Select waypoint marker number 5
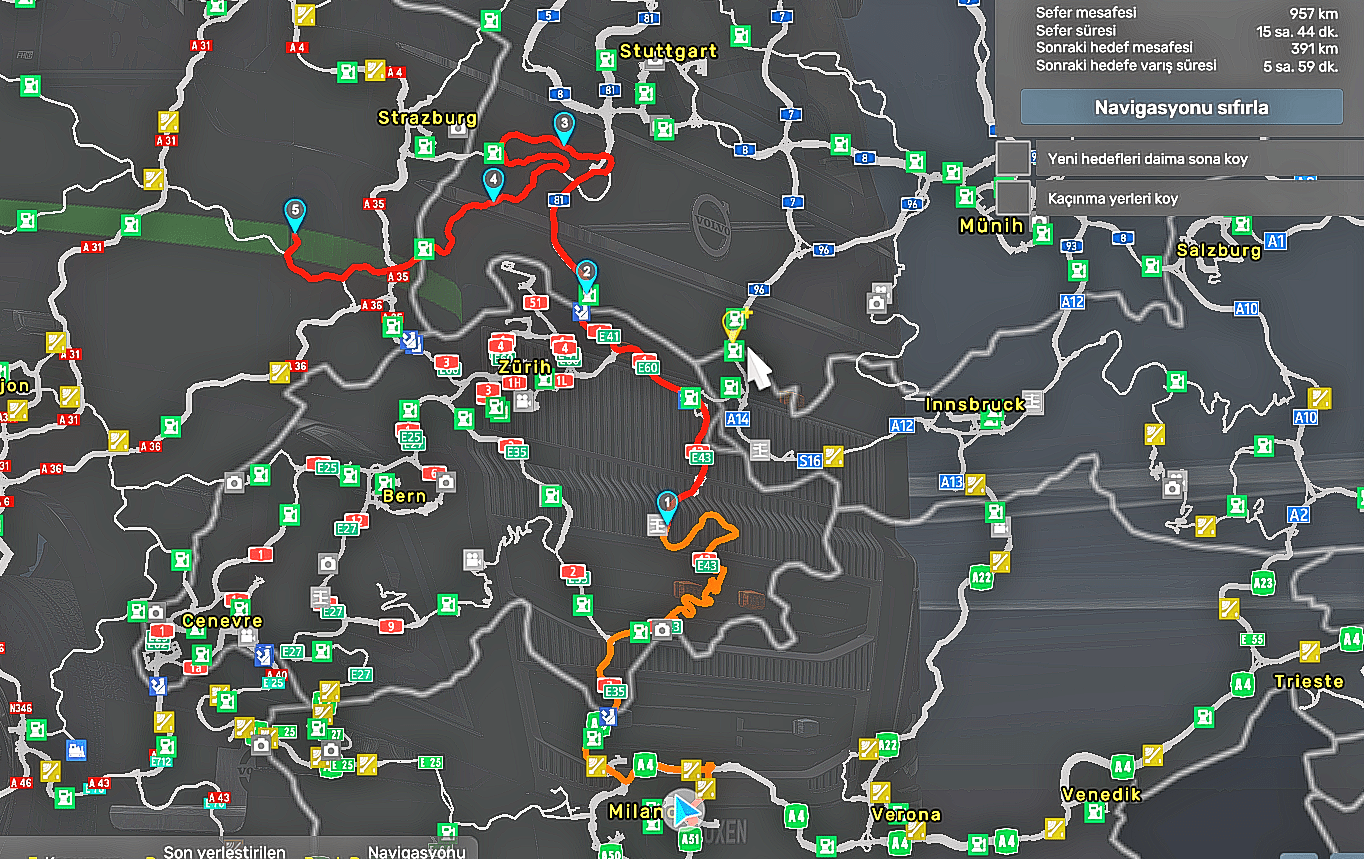The height and width of the screenshot is (859, 1364). coord(294,213)
